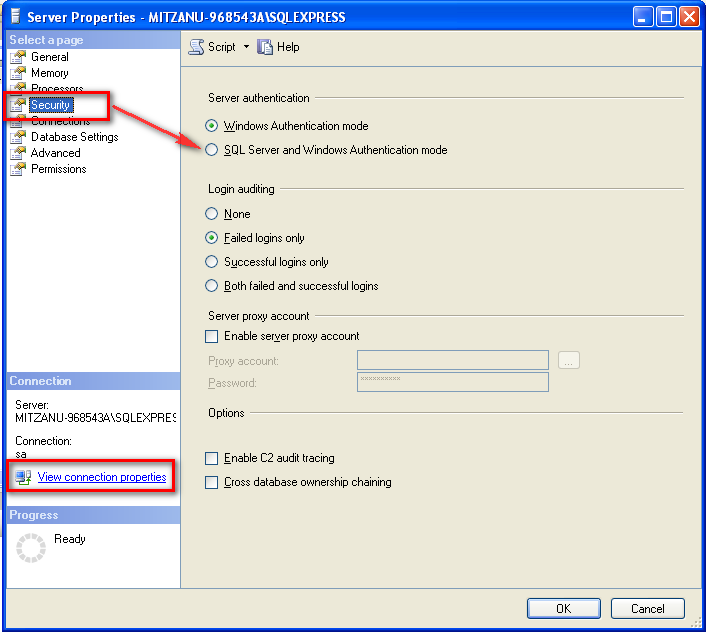This screenshot has width=706, height=633.
Task: Click the Ready progress spinner
Action: [31, 547]
